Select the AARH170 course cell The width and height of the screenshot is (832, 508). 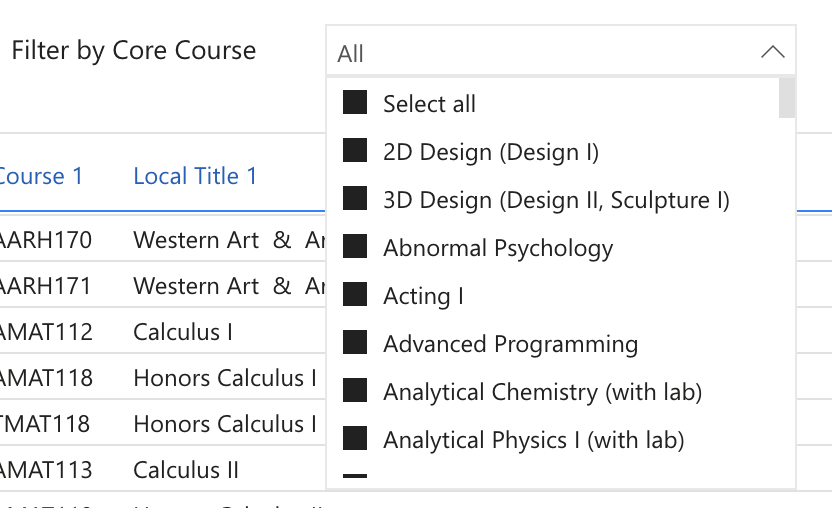tap(46, 240)
